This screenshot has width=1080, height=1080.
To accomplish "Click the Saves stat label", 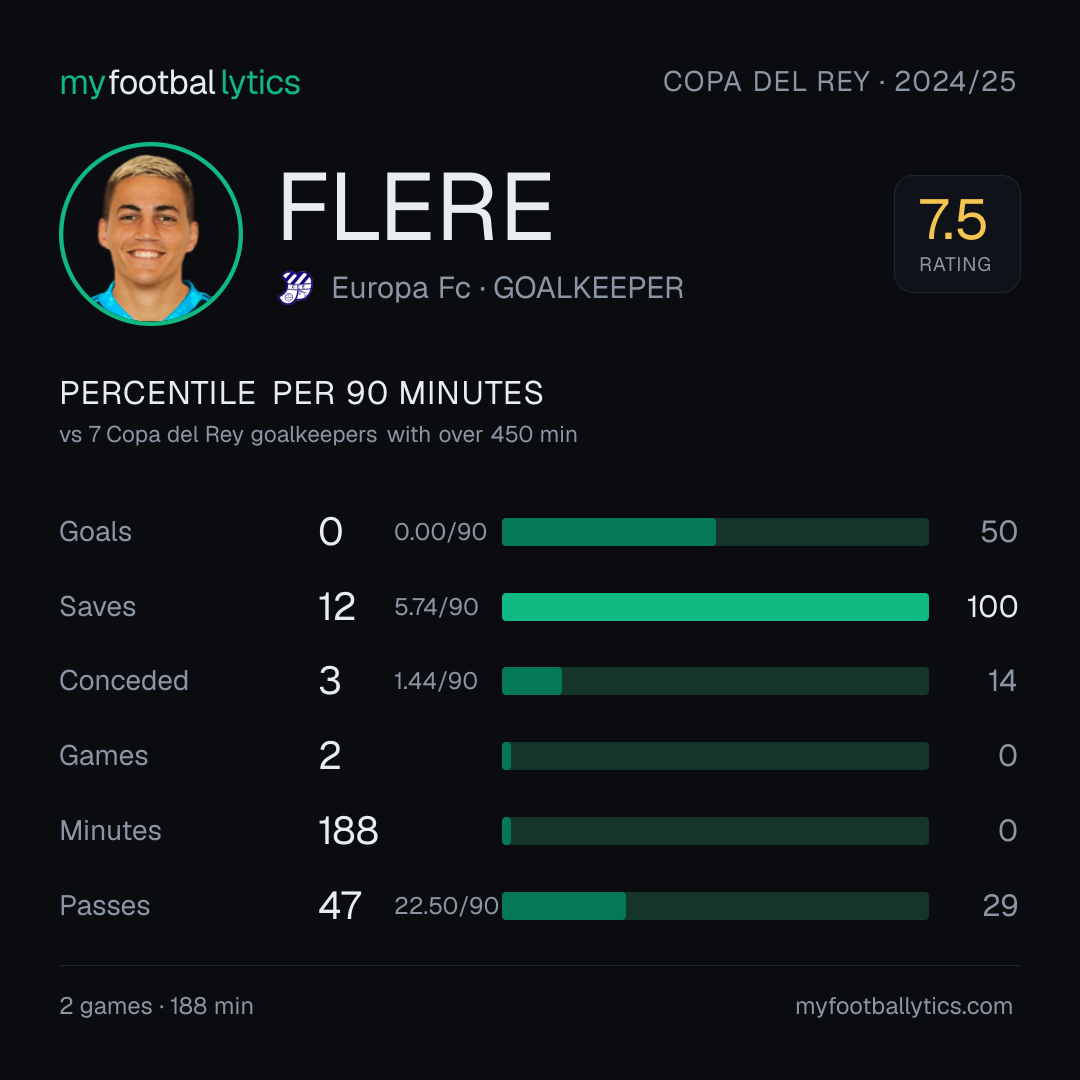I will tap(98, 607).
